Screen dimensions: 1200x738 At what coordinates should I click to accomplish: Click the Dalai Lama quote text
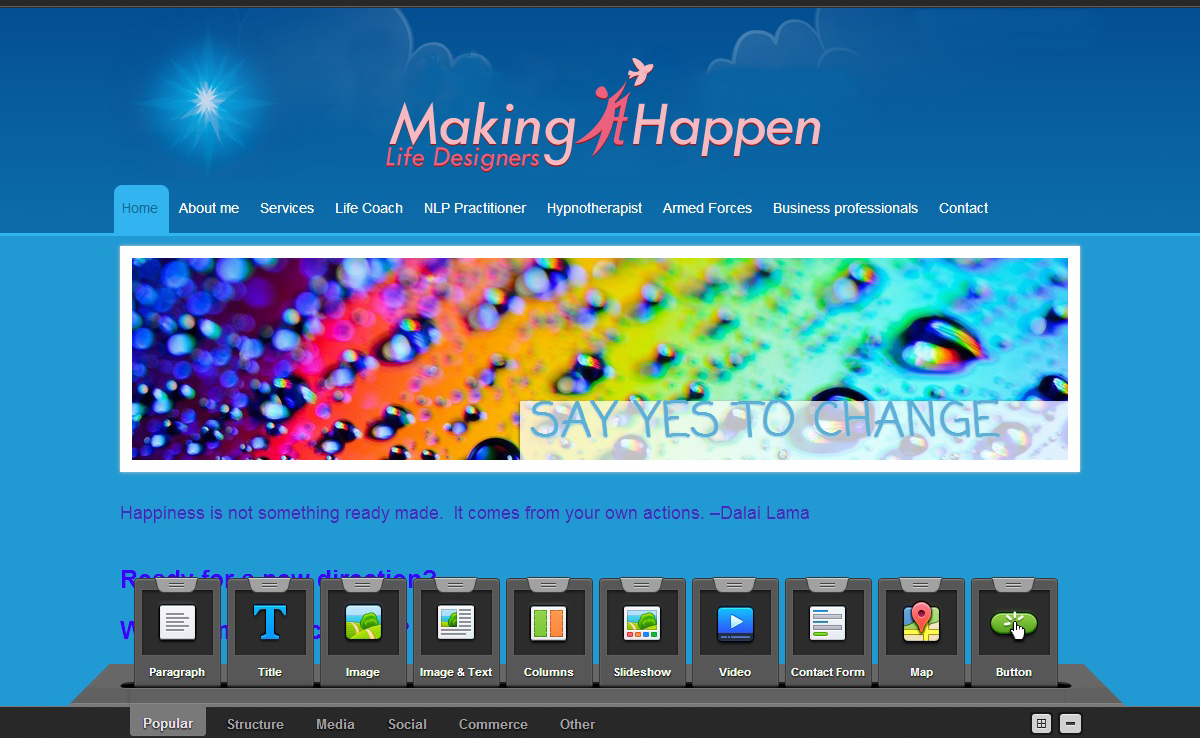pos(465,513)
